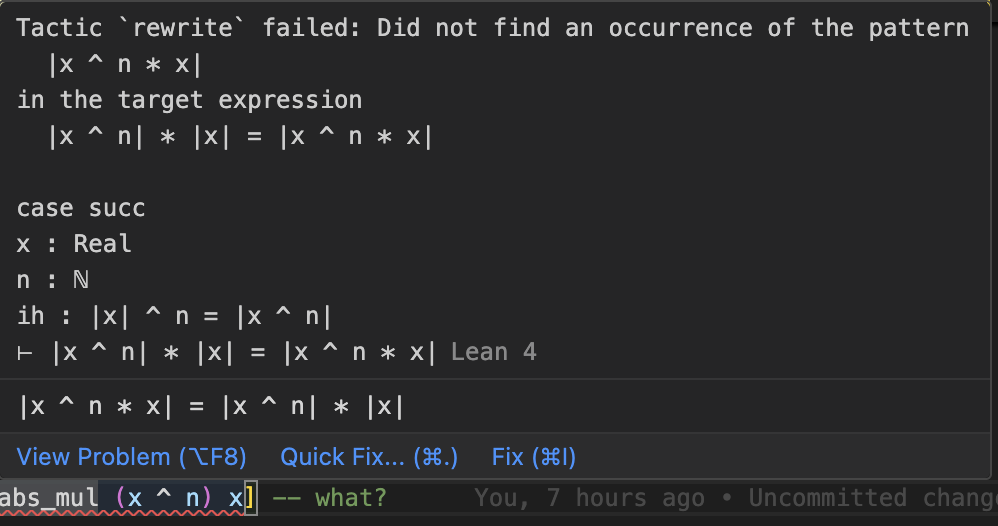This screenshot has height=526, width=998.
Task: Click the abs_mul identifier in the editor
Action: (49, 497)
